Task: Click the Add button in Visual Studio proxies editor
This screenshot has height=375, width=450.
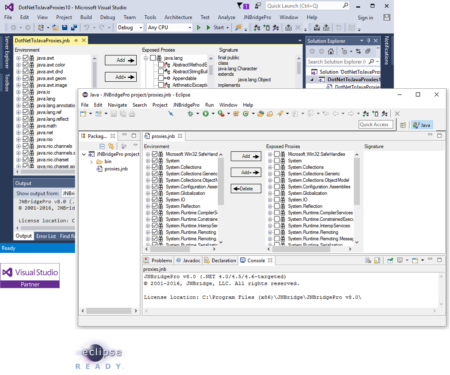Action: 121,60
